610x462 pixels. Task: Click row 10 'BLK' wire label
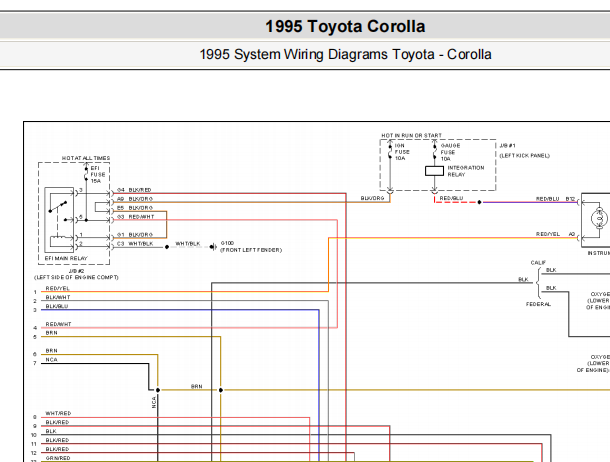(51, 431)
